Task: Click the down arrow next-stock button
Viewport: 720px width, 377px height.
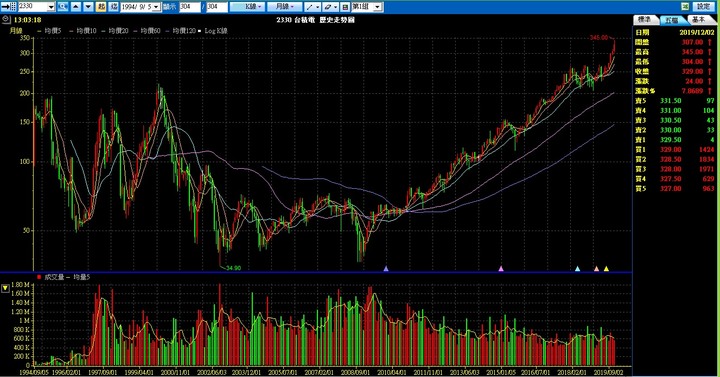Action: [x=88, y=6]
